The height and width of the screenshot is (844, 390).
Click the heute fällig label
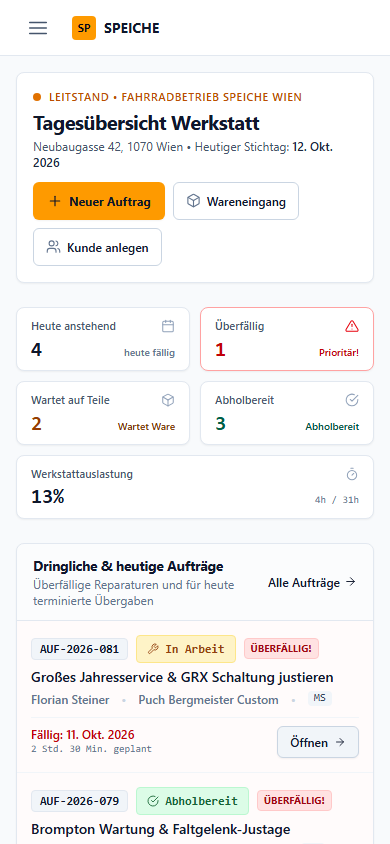coord(150,353)
